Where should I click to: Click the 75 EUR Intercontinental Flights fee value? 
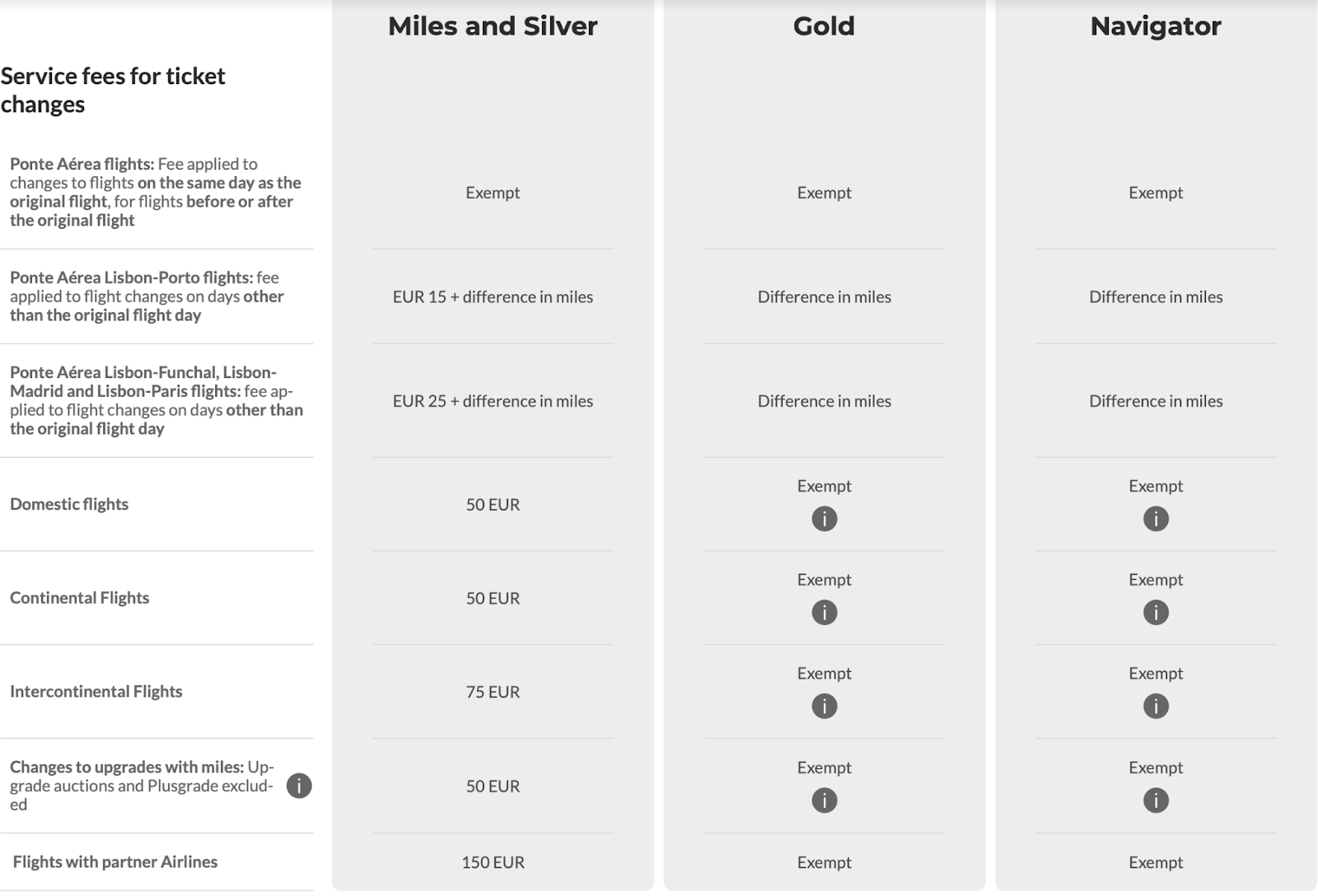(492, 692)
